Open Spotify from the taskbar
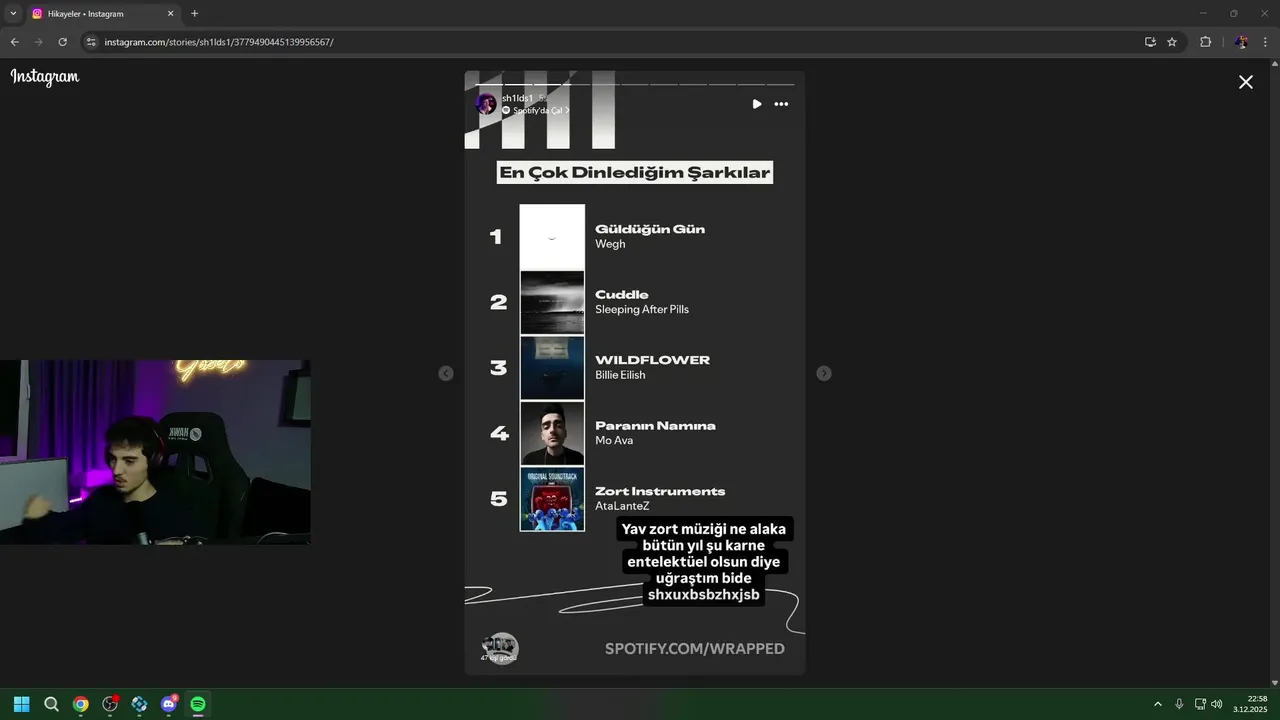The height and width of the screenshot is (720, 1280). (x=198, y=704)
